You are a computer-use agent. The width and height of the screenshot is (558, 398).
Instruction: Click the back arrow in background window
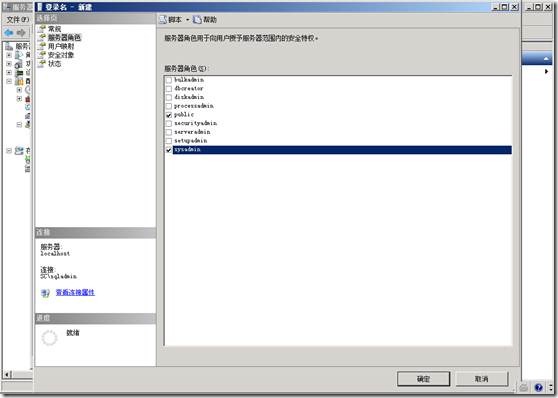(9, 33)
